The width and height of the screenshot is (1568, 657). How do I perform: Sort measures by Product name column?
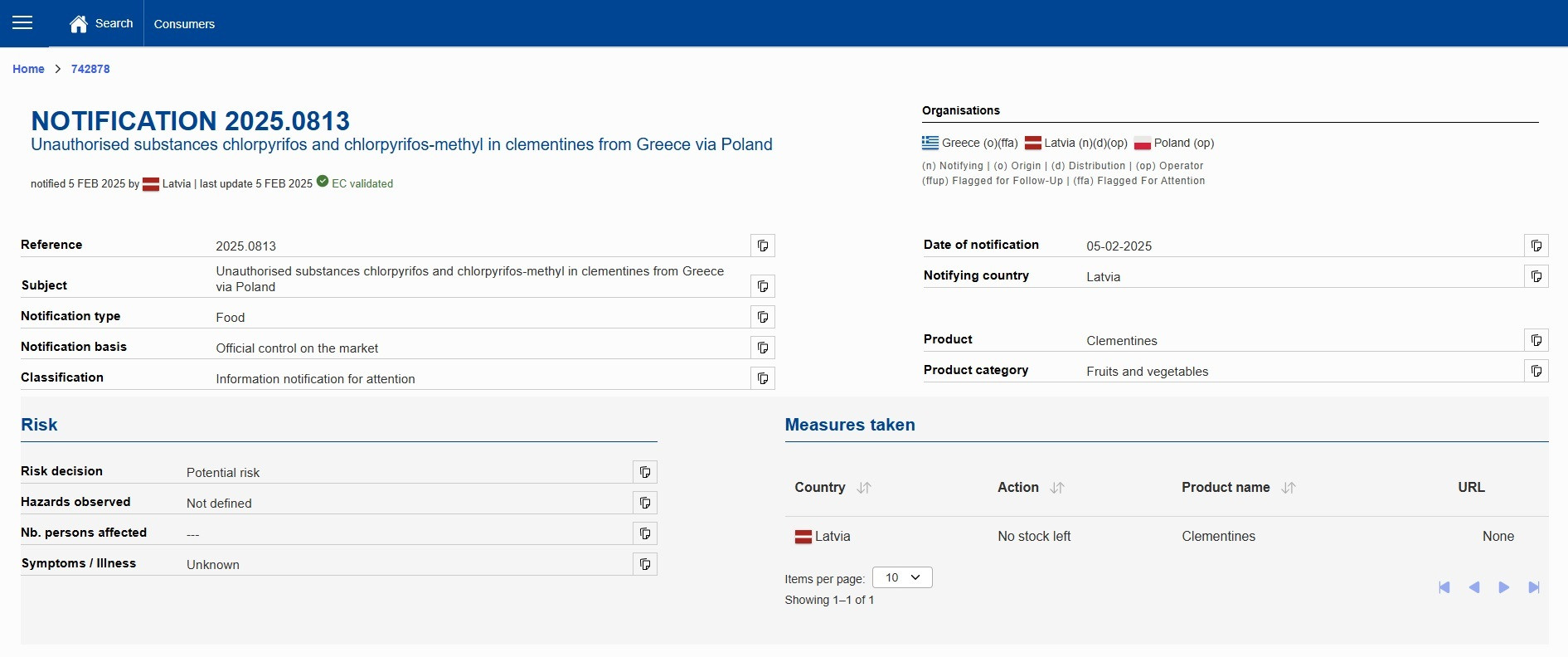(1289, 488)
